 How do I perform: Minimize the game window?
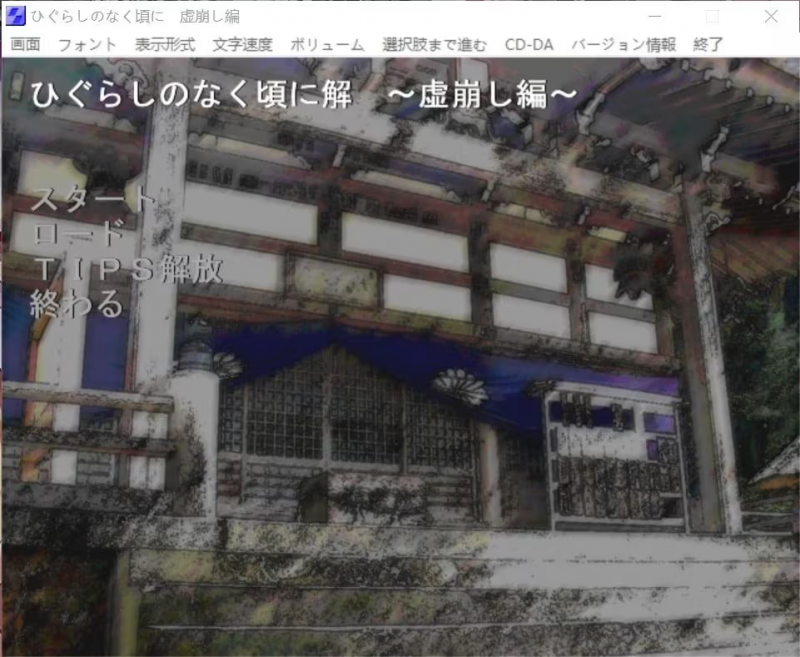click(654, 17)
